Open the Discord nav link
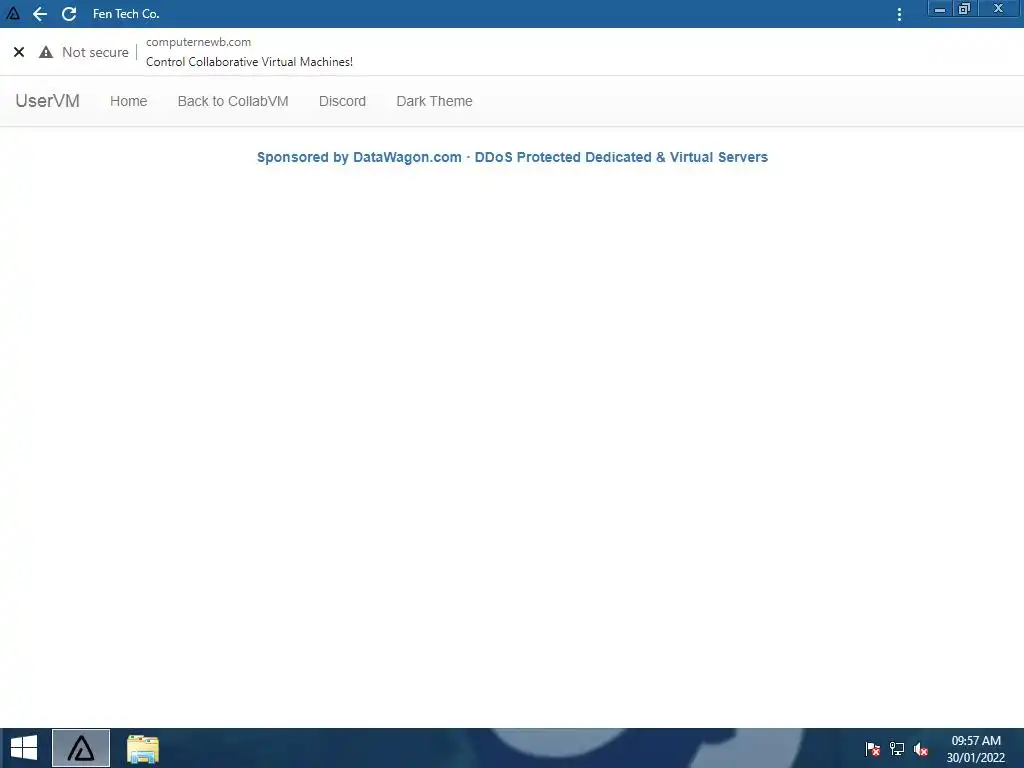 [x=342, y=101]
